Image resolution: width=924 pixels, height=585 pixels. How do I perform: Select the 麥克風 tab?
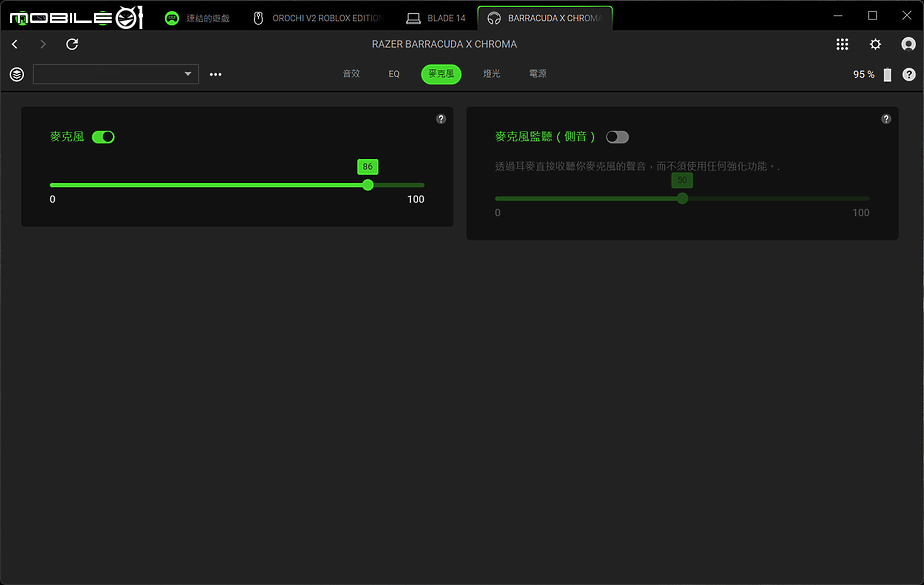441,74
